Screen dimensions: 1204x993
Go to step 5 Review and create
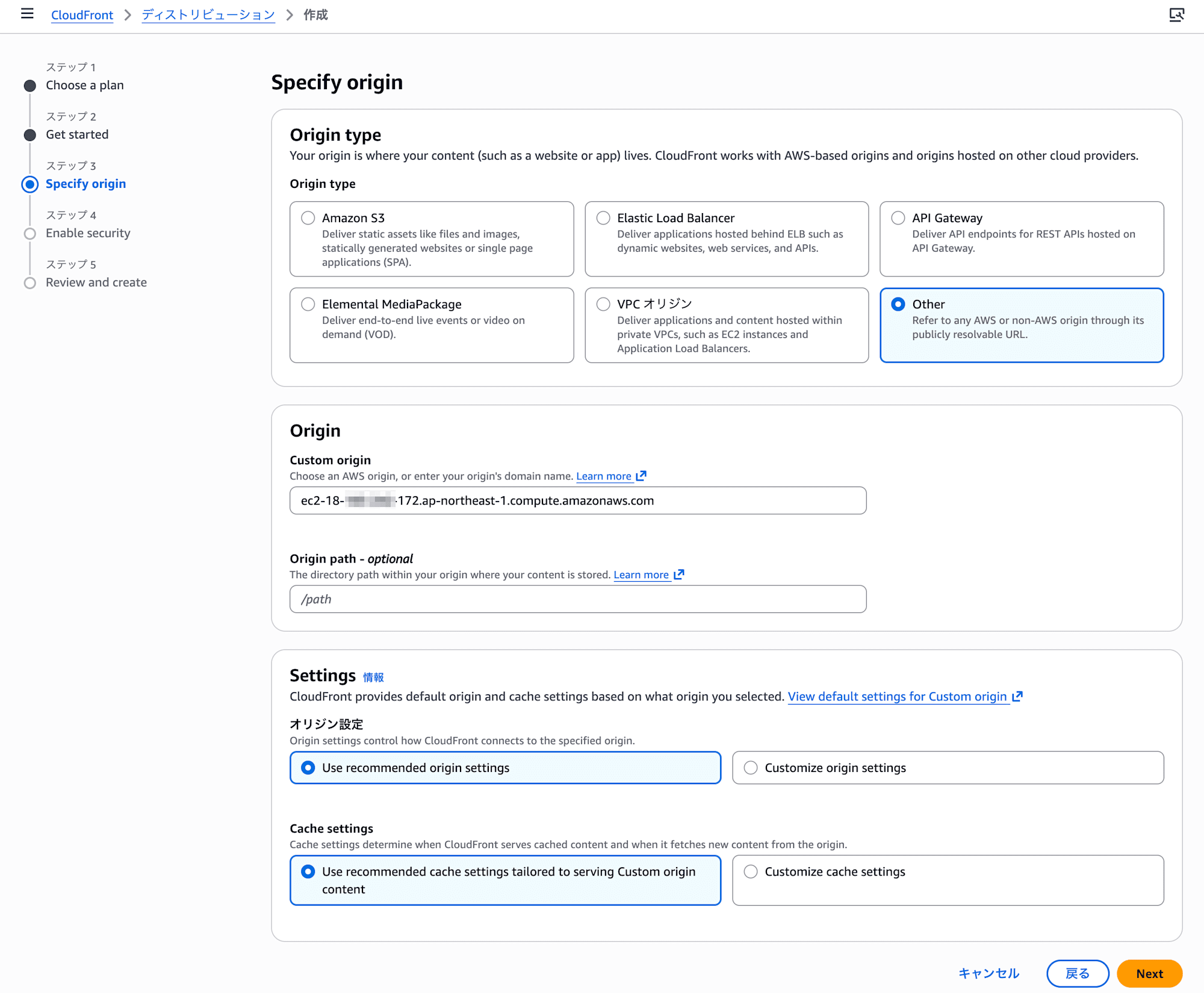pos(96,283)
